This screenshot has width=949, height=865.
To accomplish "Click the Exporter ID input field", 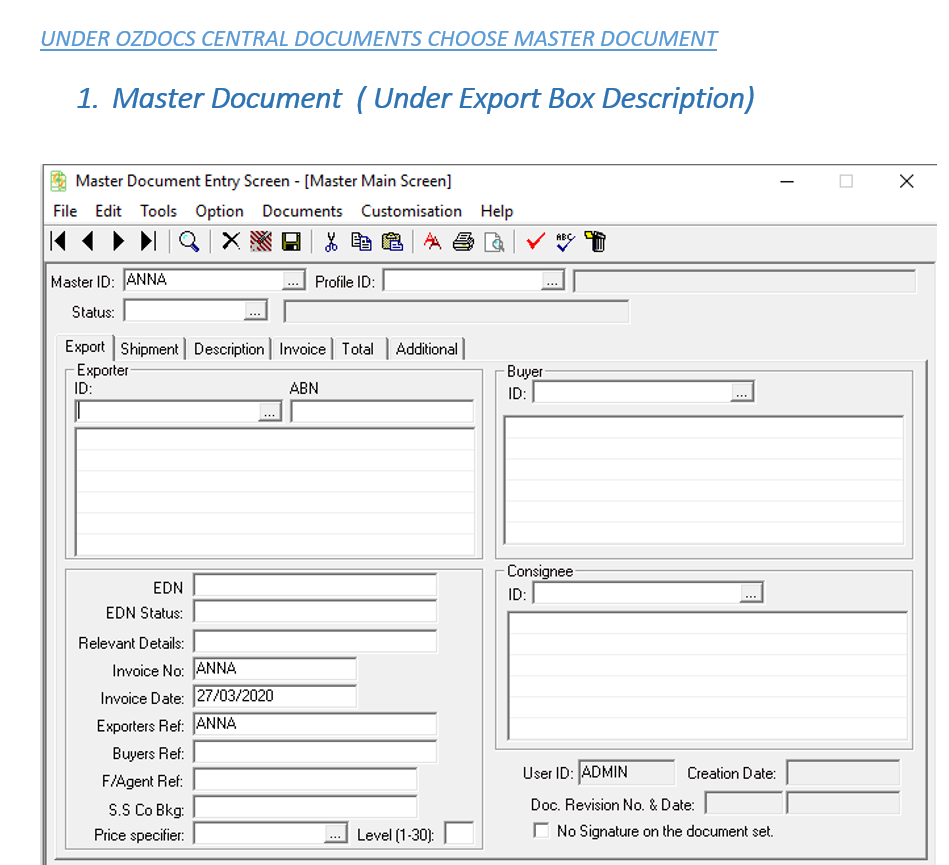I will point(168,412).
